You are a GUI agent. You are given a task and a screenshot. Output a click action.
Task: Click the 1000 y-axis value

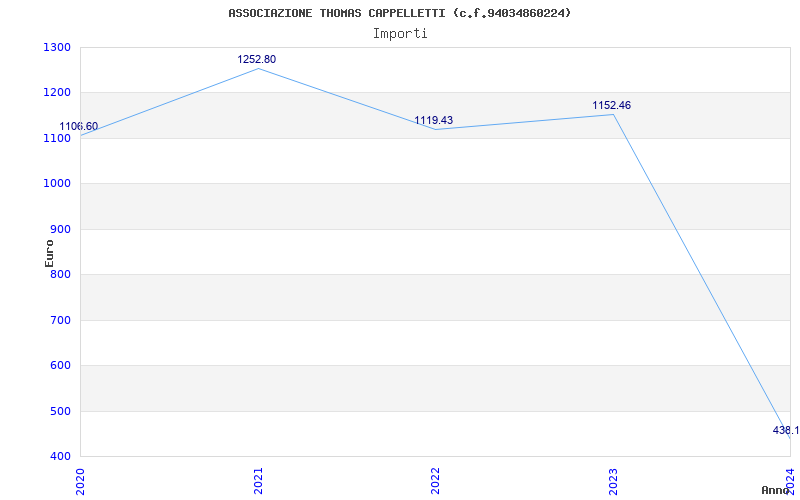pos(57,184)
